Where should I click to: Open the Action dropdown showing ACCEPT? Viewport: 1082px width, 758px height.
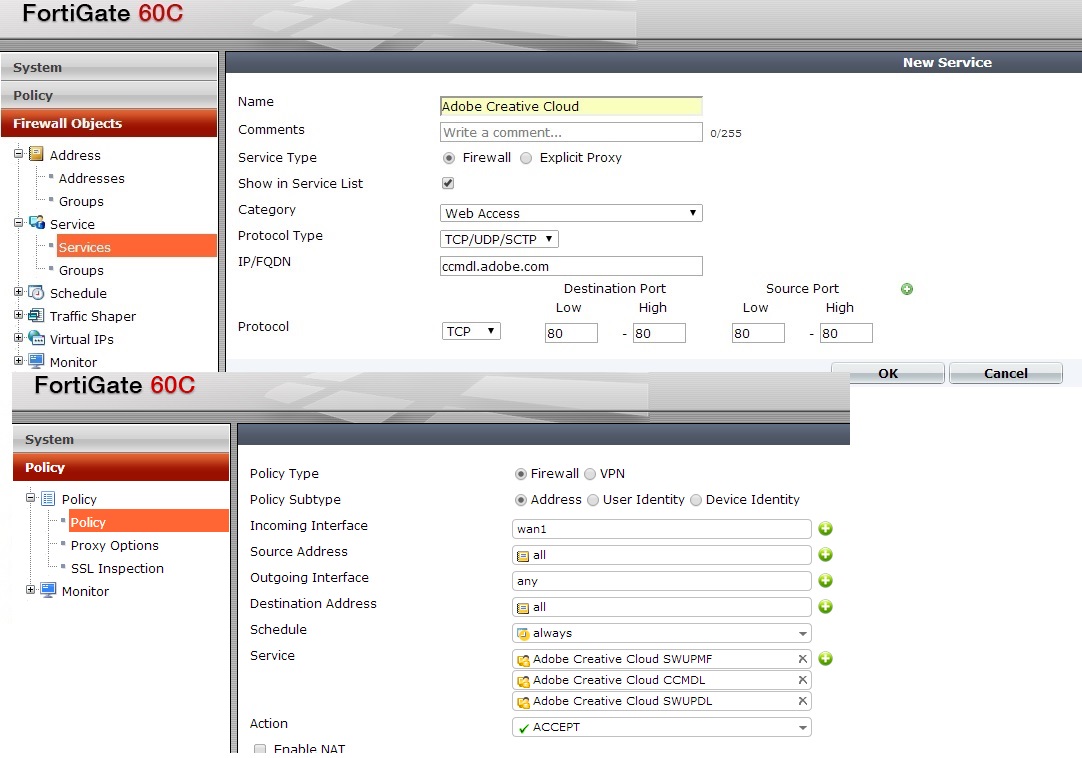point(662,727)
